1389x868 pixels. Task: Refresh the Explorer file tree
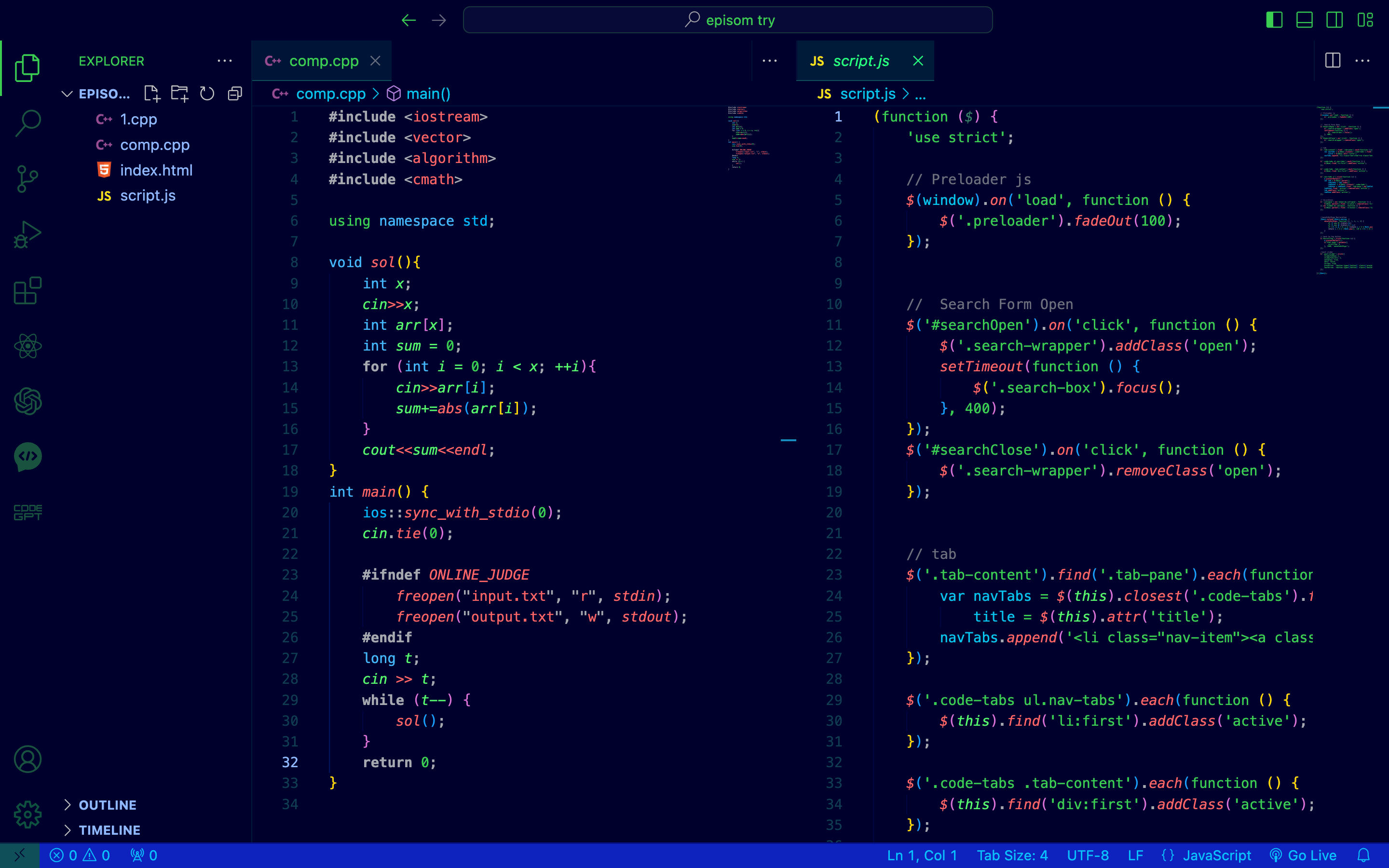[x=206, y=94]
